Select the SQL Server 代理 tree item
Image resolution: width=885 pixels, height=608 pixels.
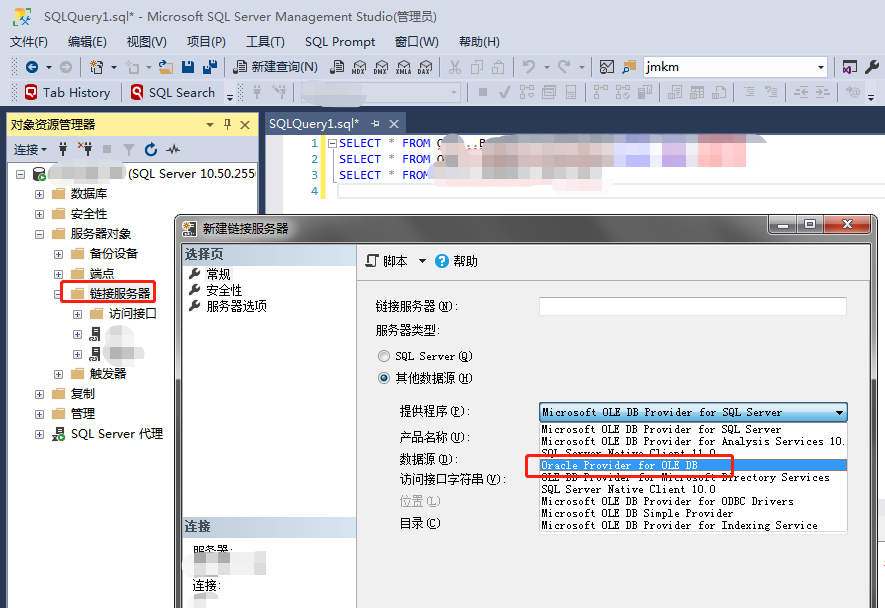coord(117,434)
